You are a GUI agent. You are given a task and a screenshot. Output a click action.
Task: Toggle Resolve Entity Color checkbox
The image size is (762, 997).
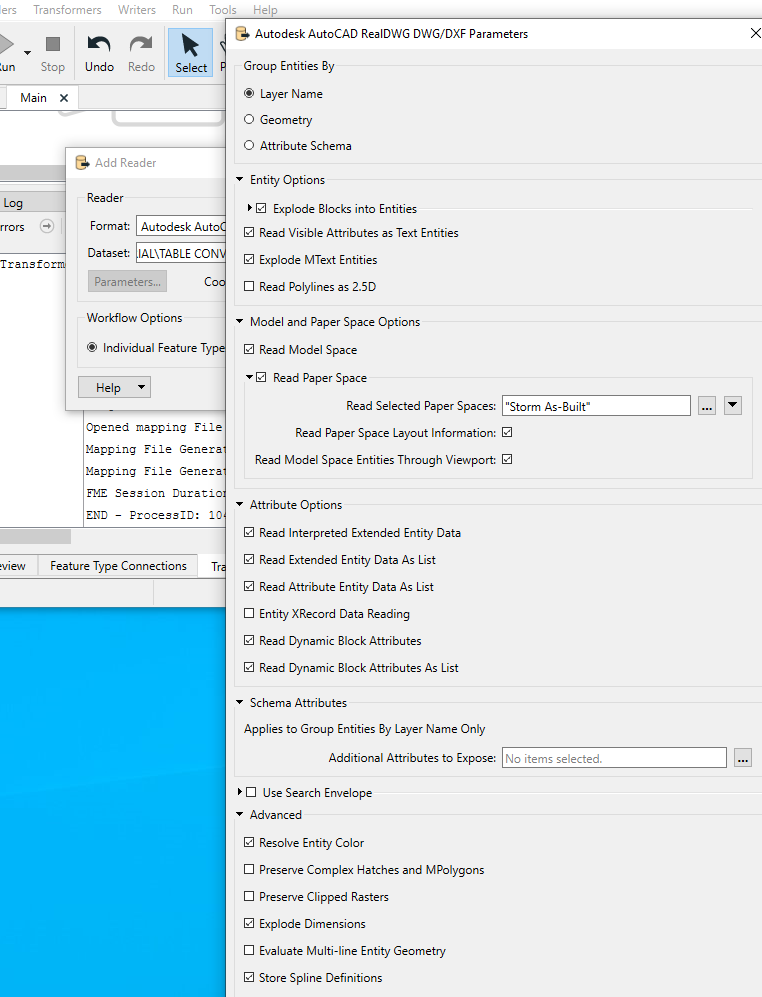point(249,842)
